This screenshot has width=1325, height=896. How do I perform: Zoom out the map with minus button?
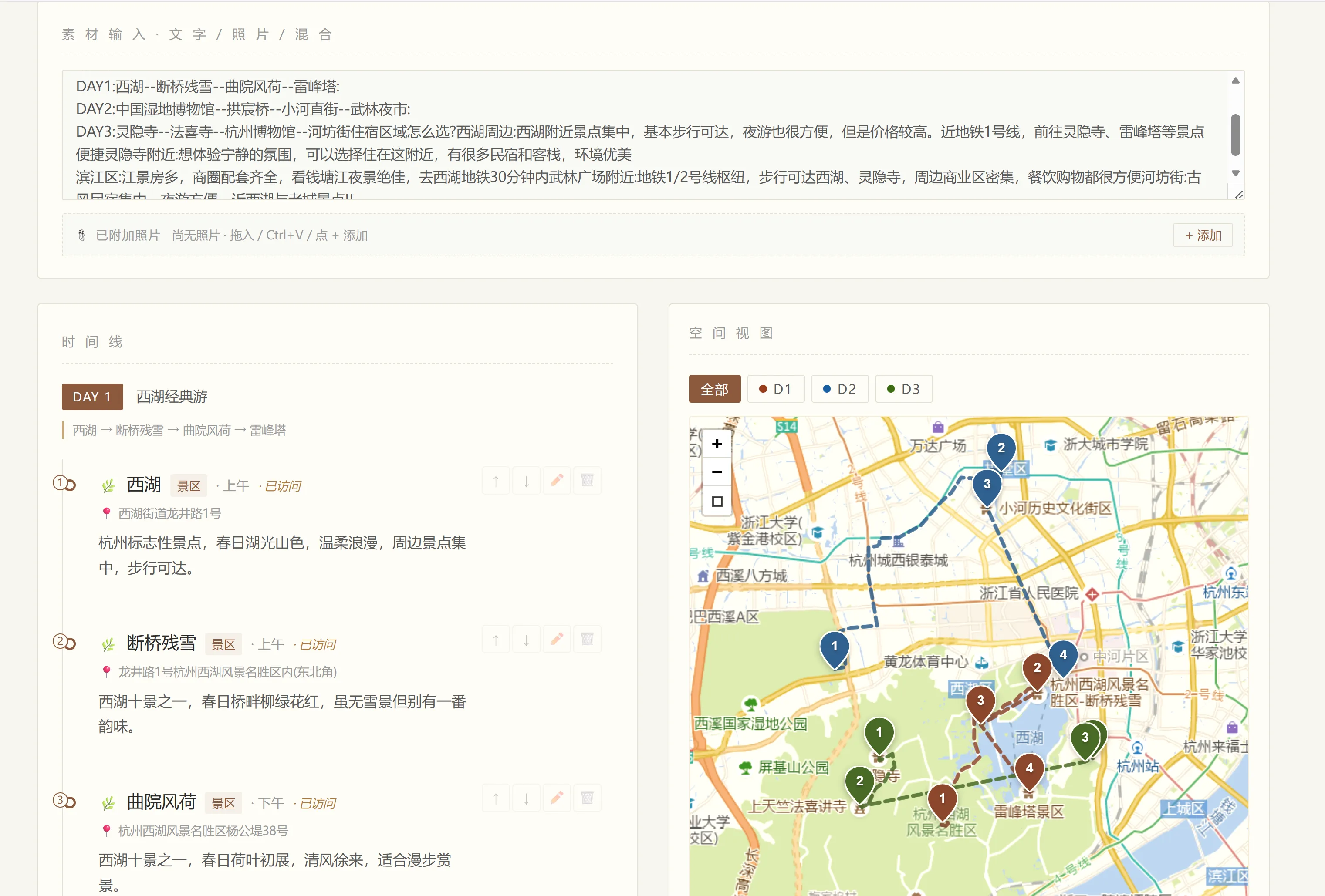tap(717, 472)
